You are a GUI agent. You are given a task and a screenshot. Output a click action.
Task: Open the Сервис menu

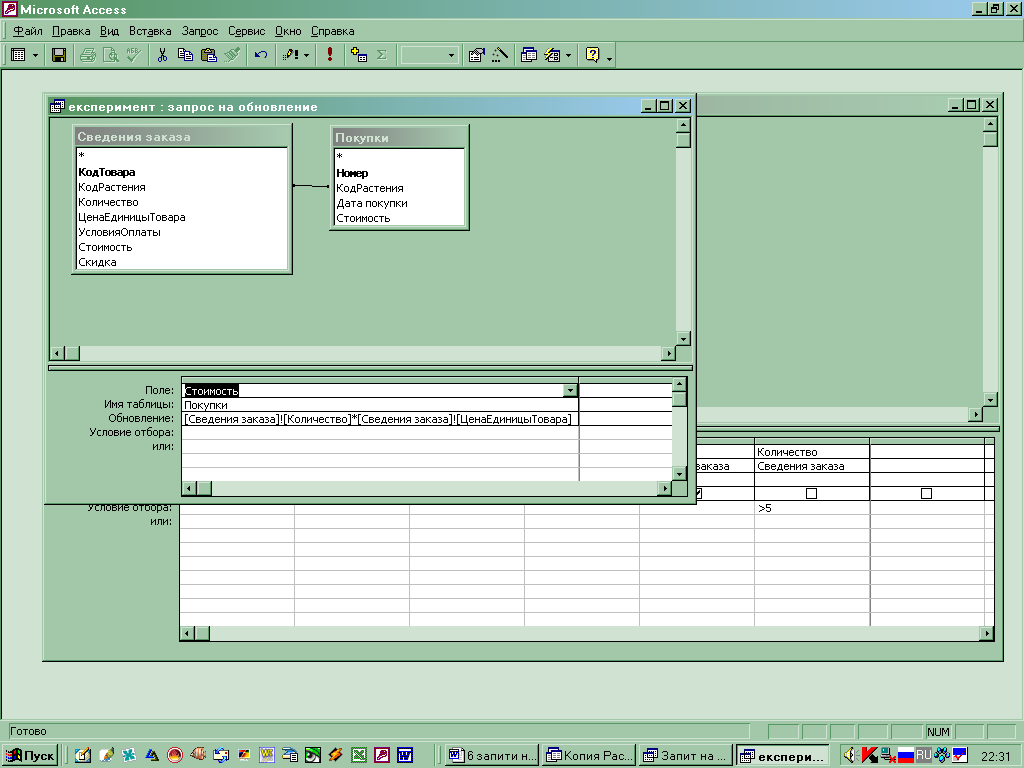(245, 31)
